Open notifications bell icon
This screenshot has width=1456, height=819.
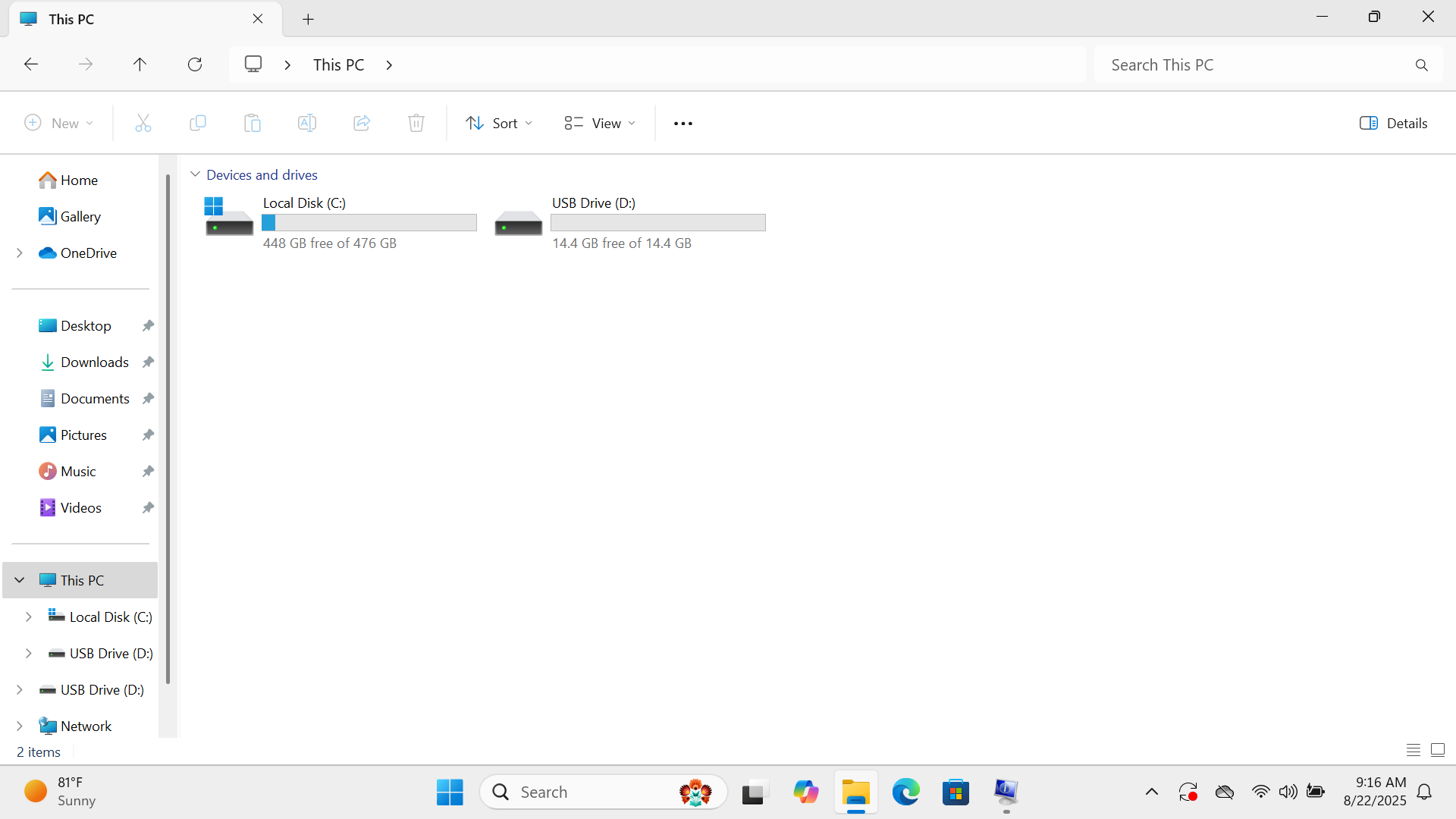tap(1425, 792)
